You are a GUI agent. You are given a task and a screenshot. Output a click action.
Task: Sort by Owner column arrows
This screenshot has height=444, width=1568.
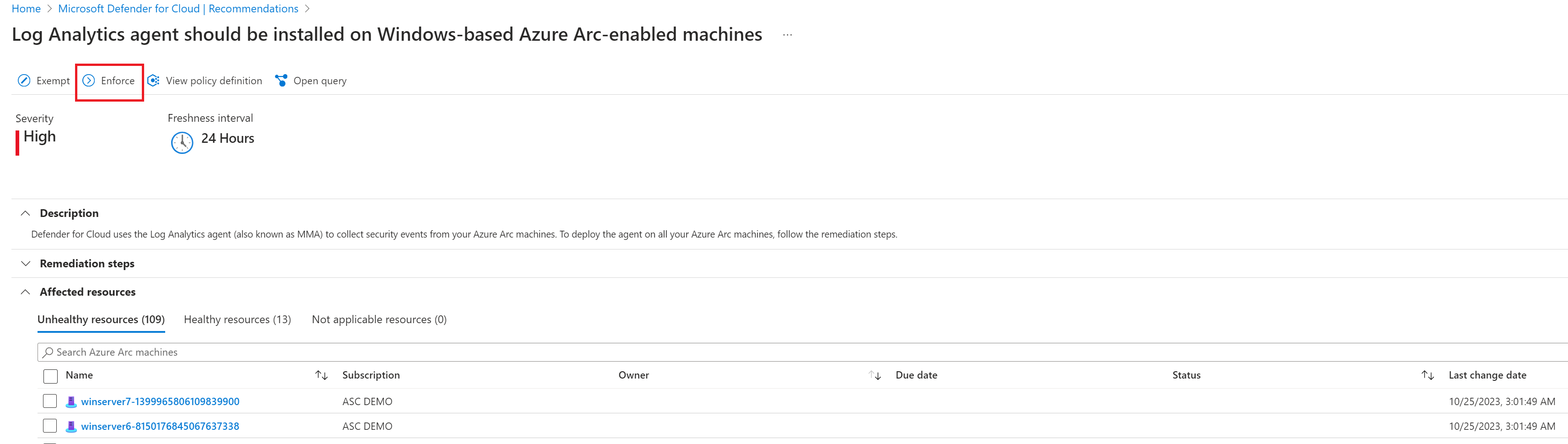[x=875, y=375]
